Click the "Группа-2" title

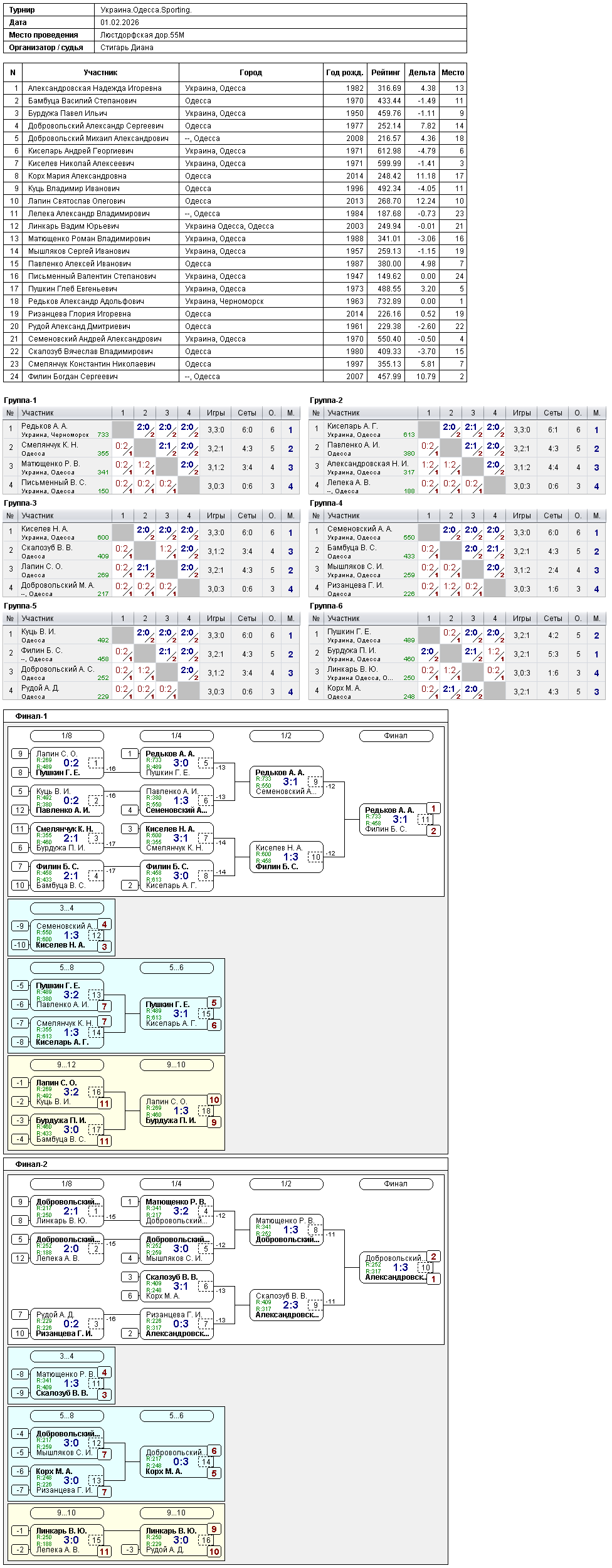click(x=326, y=400)
